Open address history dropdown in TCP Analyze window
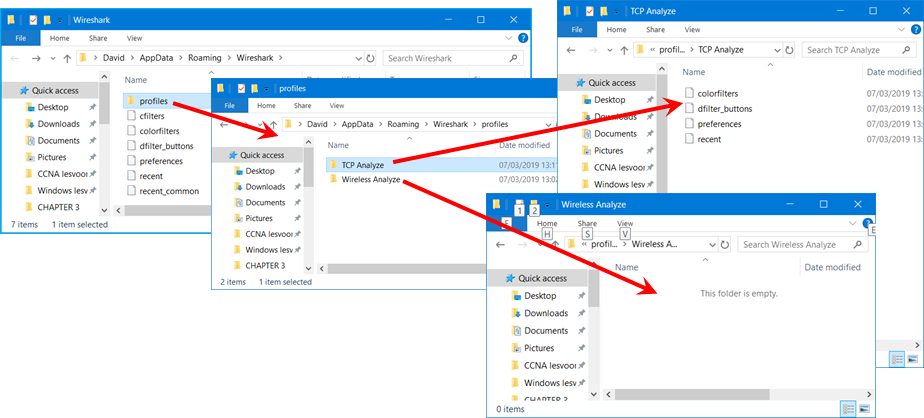Screen dimensions: 924x418 pos(778,50)
